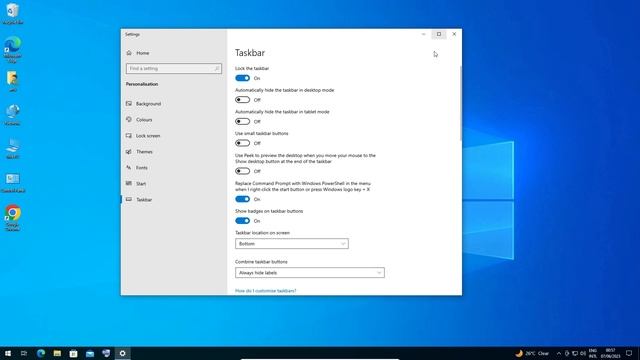Screen dimensions: 640x360
Task: Turn off Lock the taskbar toggle
Action: point(242,78)
